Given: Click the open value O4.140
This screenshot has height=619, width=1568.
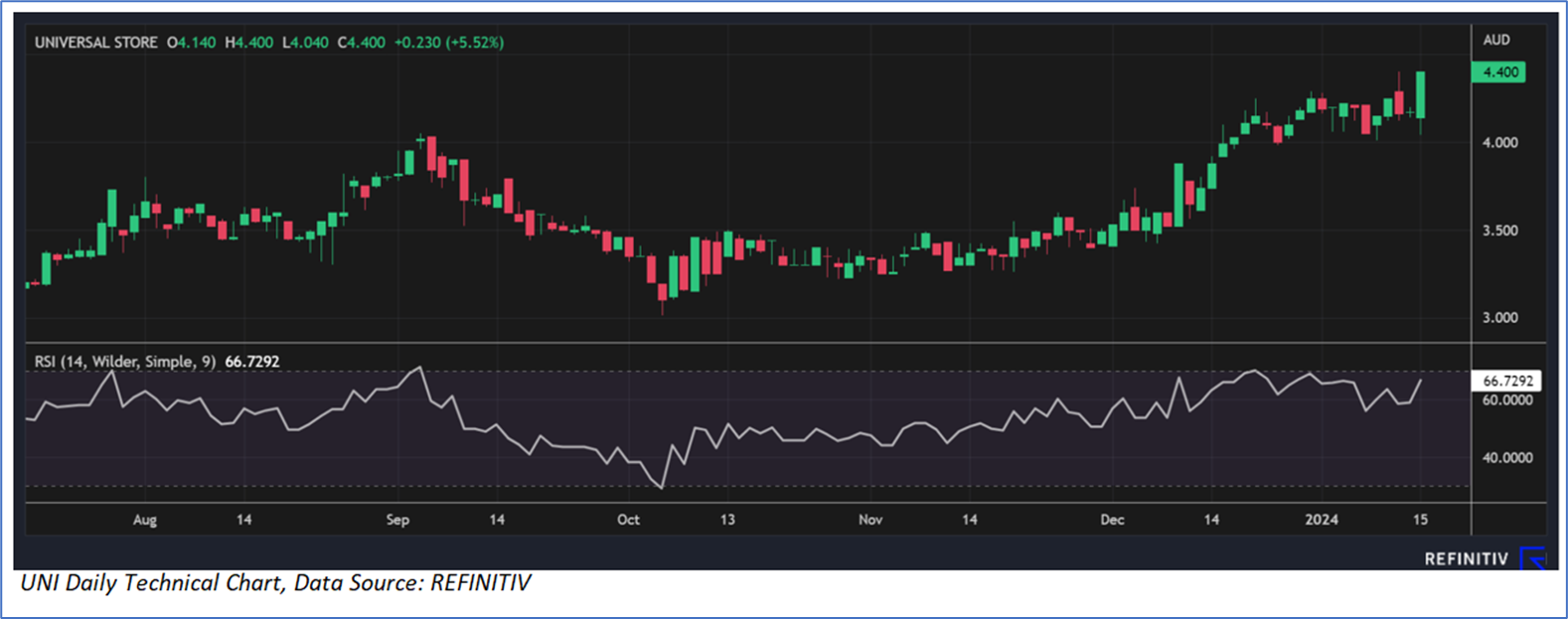Looking at the screenshot, I should pos(191,43).
